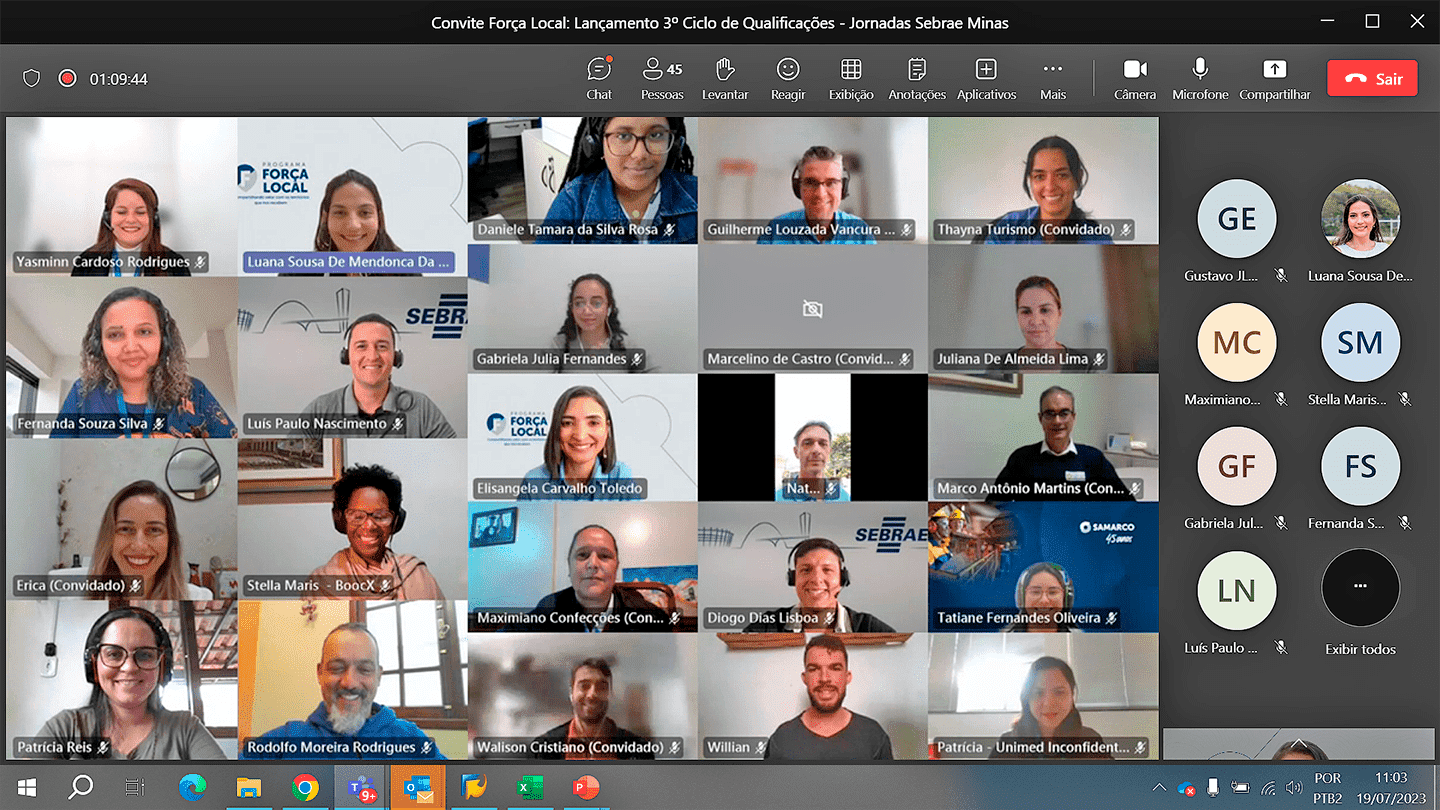Click Exibir todos to show all participants
Screen dimensions: 1440x810
tap(1360, 598)
